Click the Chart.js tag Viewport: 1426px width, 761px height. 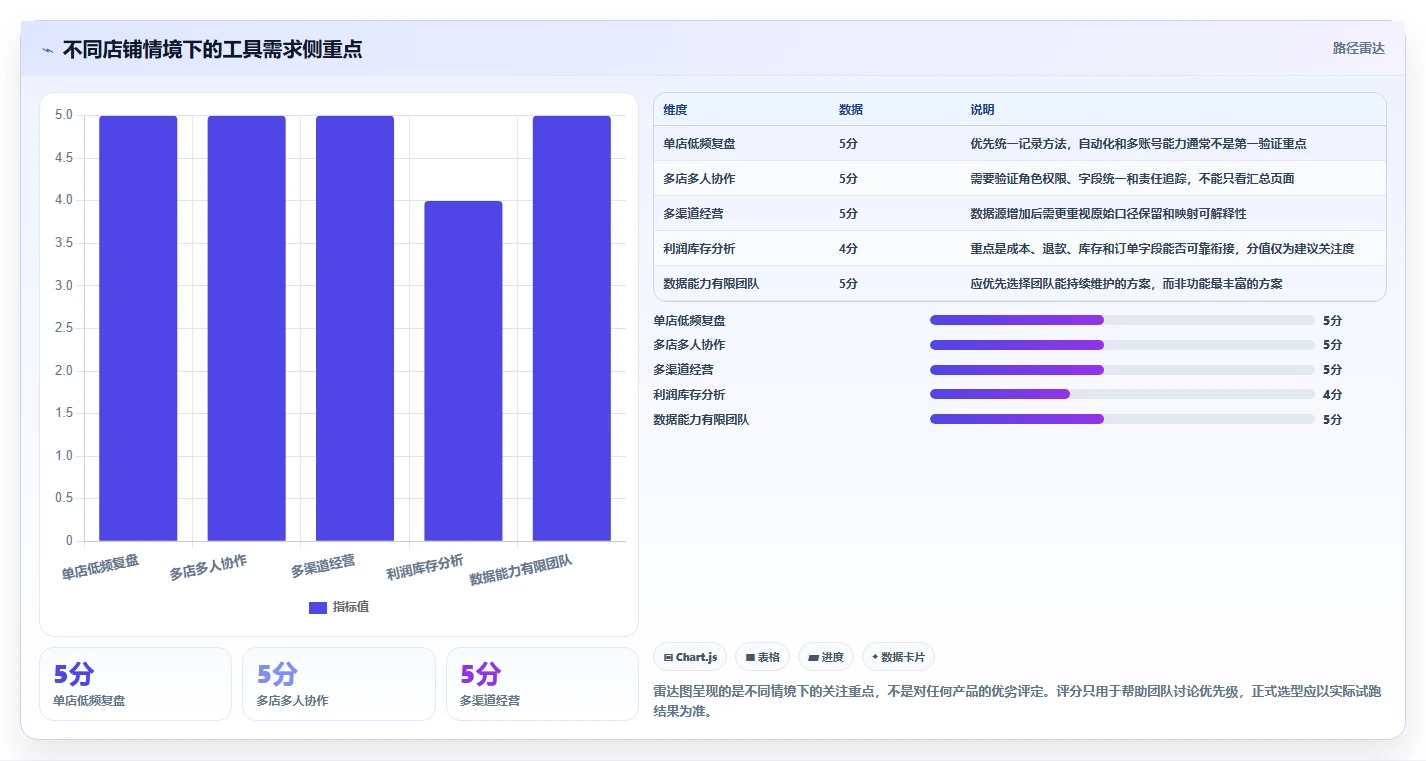coord(690,657)
